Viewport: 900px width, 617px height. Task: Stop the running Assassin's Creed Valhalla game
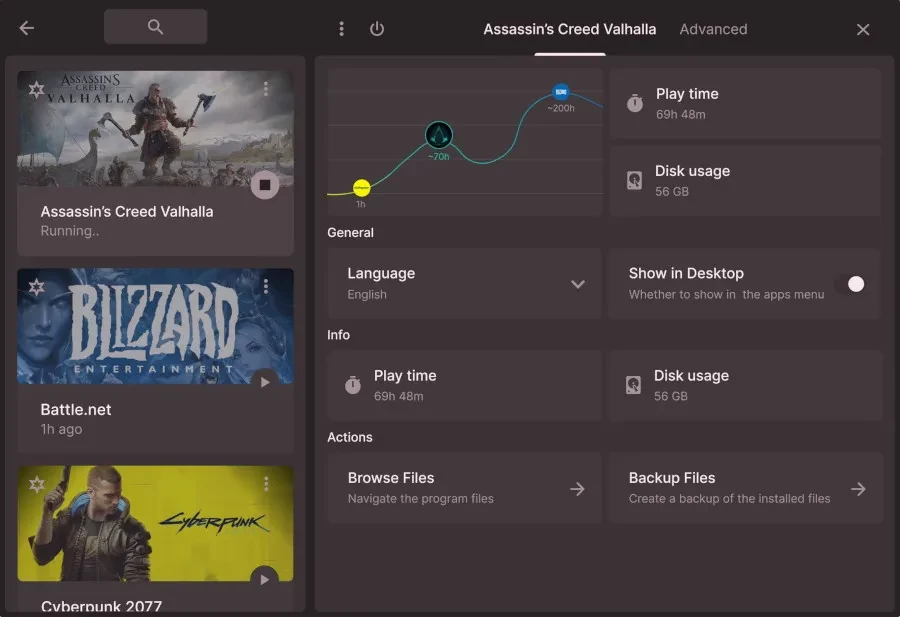pyautogui.click(x=264, y=184)
